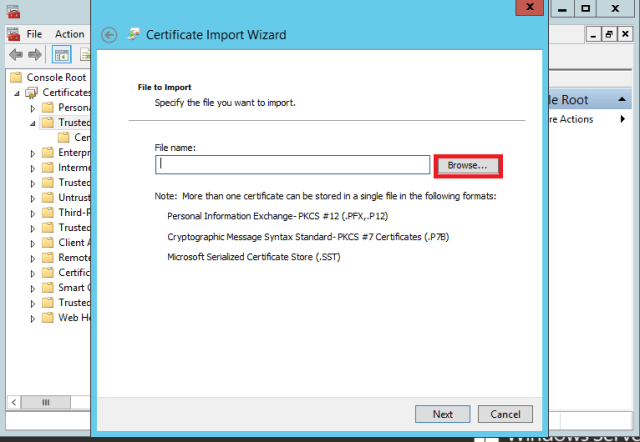This screenshot has height=442, width=640.
Task: Click the wizard back arrow icon
Action: pyautogui.click(x=110, y=35)
